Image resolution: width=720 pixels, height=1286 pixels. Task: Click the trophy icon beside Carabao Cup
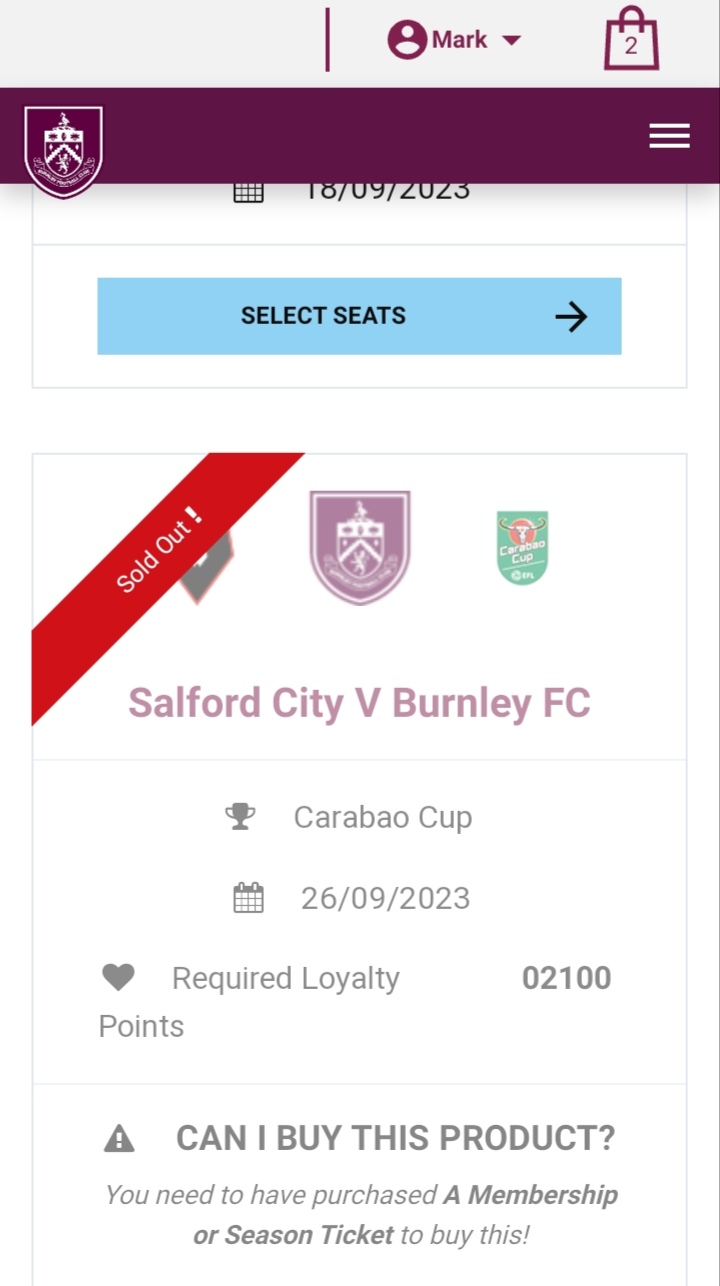pos(240,817)
